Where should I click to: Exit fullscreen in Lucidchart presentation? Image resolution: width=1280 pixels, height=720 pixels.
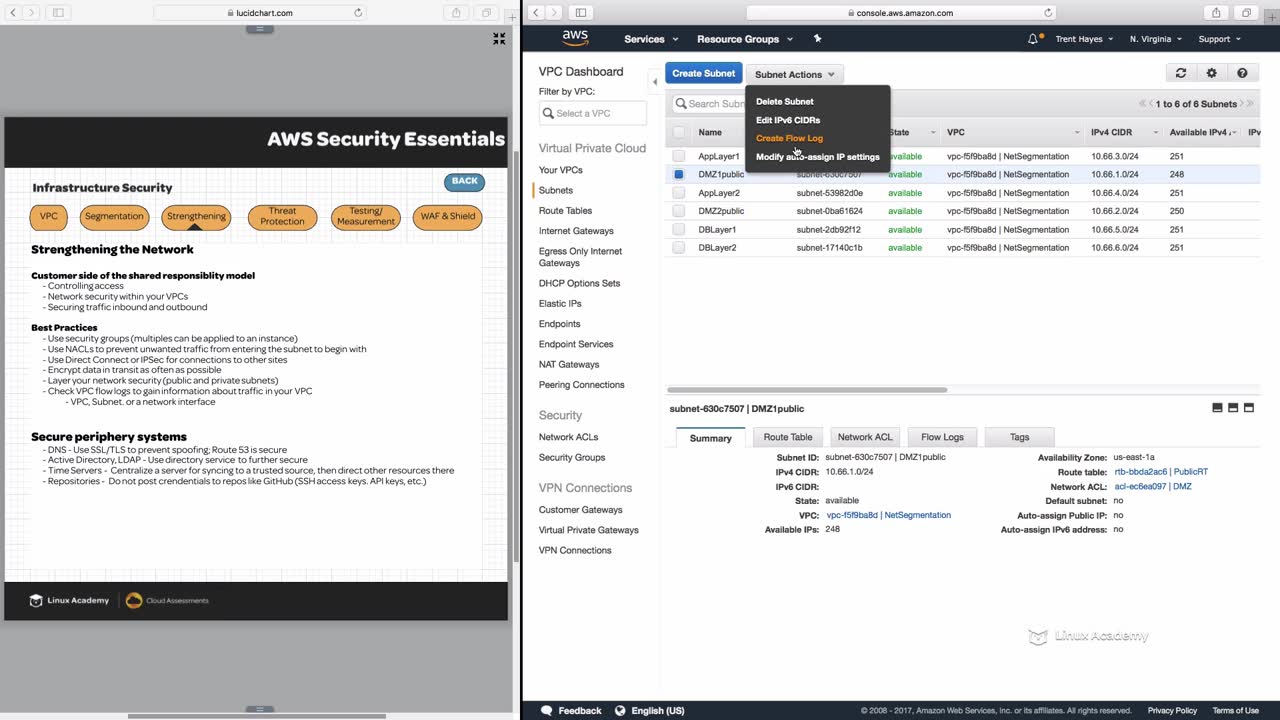[499, 39]
